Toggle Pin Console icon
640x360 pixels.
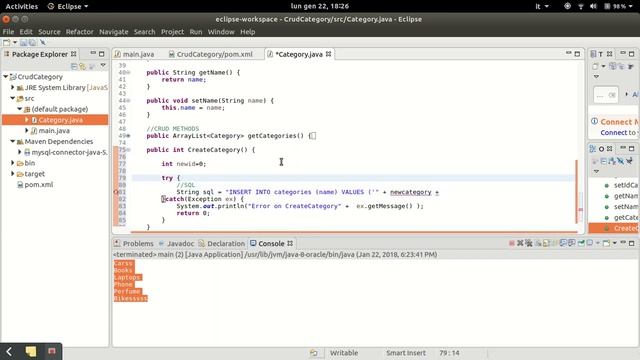[x=581, y=243]
